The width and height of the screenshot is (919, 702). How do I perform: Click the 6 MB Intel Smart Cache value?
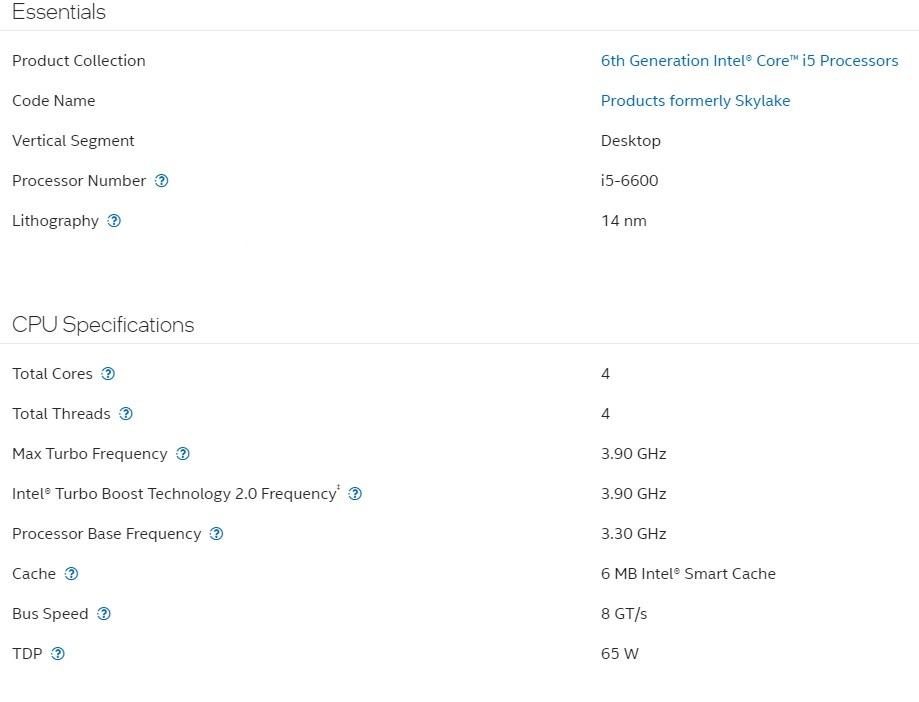click(688, 574)
